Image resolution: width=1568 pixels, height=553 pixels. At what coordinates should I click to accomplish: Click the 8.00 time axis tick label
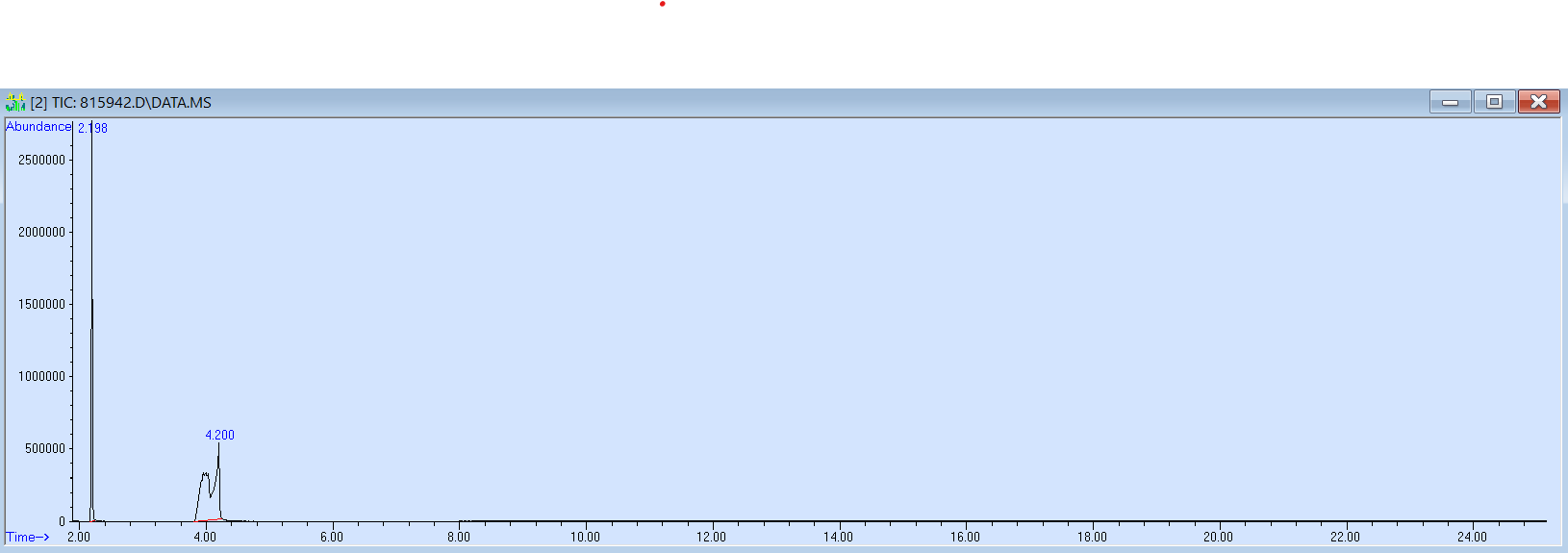pyautogui.click(x=458, y=537)
